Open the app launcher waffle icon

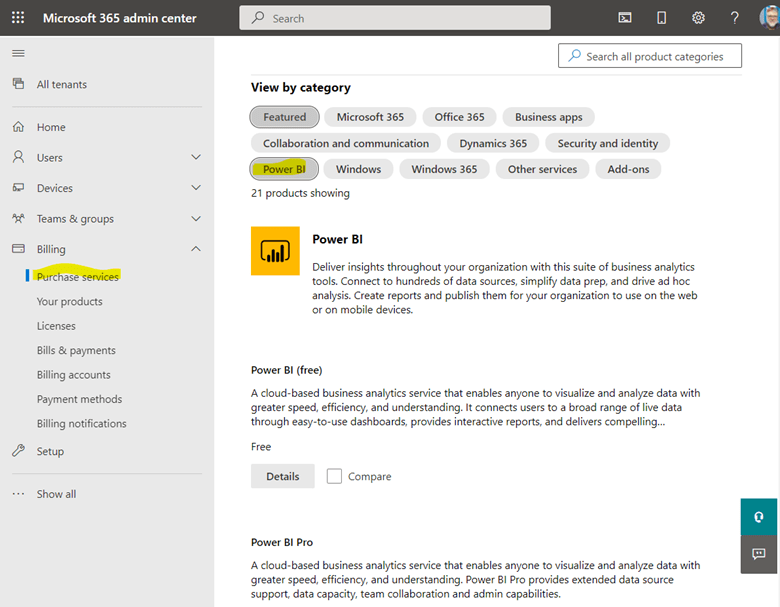[18, 18]
